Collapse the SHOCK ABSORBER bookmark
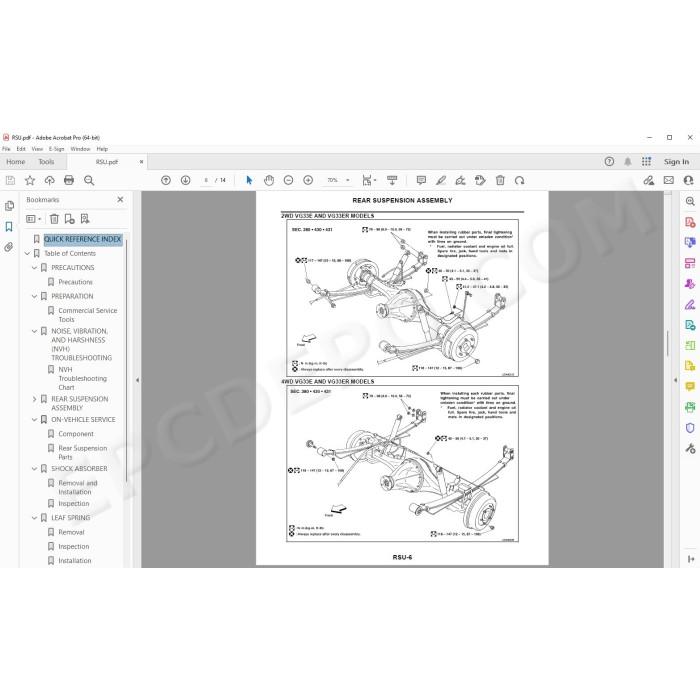 pos(34,469)
